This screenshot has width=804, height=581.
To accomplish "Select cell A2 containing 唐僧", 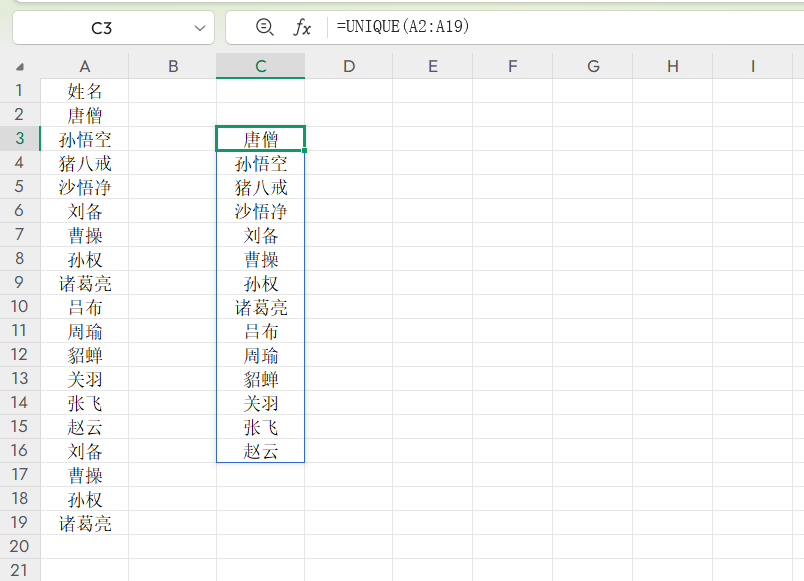I will click(84, 114).
